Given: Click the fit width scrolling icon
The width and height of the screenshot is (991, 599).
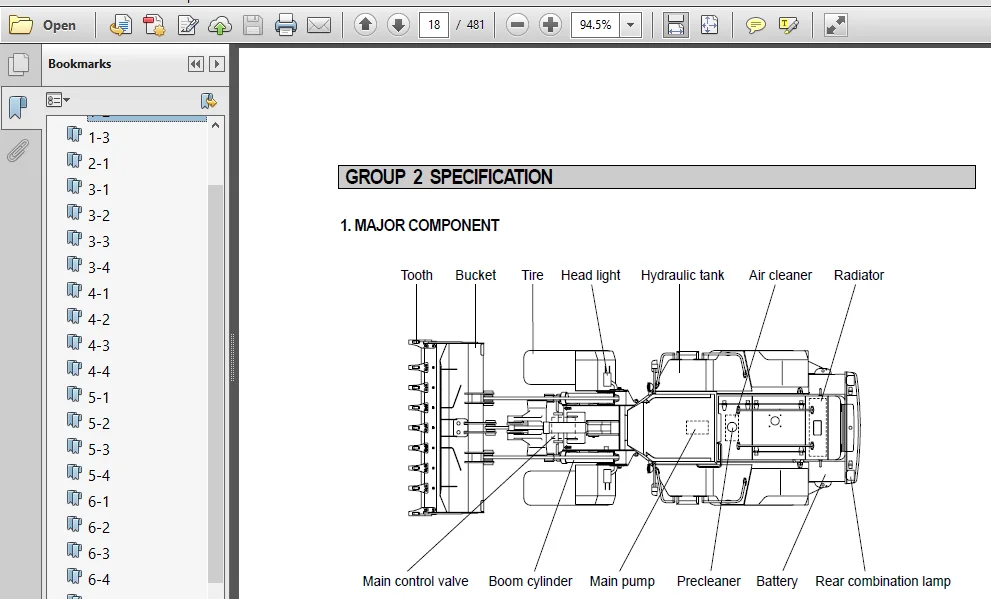Looking at the screenshot, I should pos(676,25).
